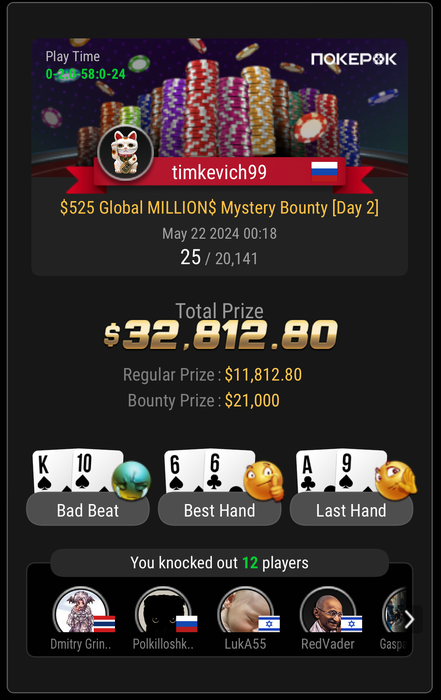
Task: Open the Polkilloshk.. player avatar
Action: (163, 611)
